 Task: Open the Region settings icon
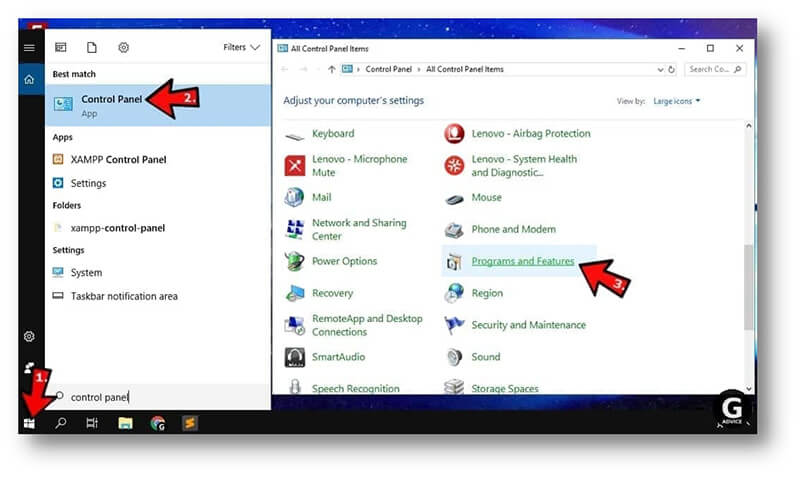click(x=454, y=293)
